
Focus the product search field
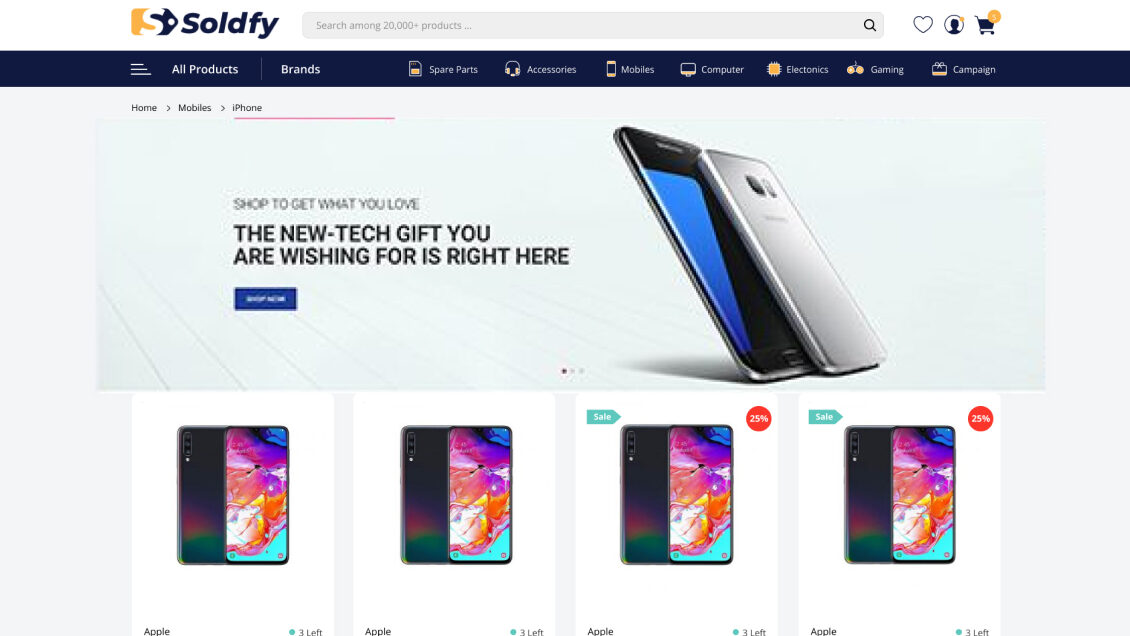(x=584, y=25)
